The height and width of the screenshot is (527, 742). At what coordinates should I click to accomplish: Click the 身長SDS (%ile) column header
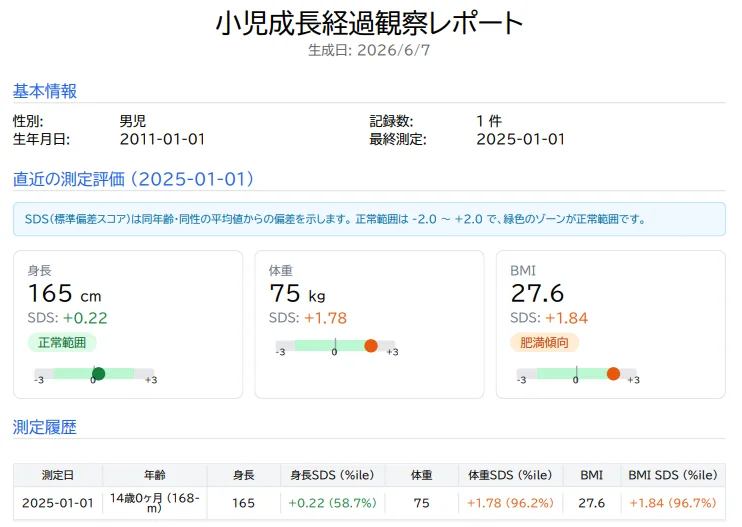point(332,475)
